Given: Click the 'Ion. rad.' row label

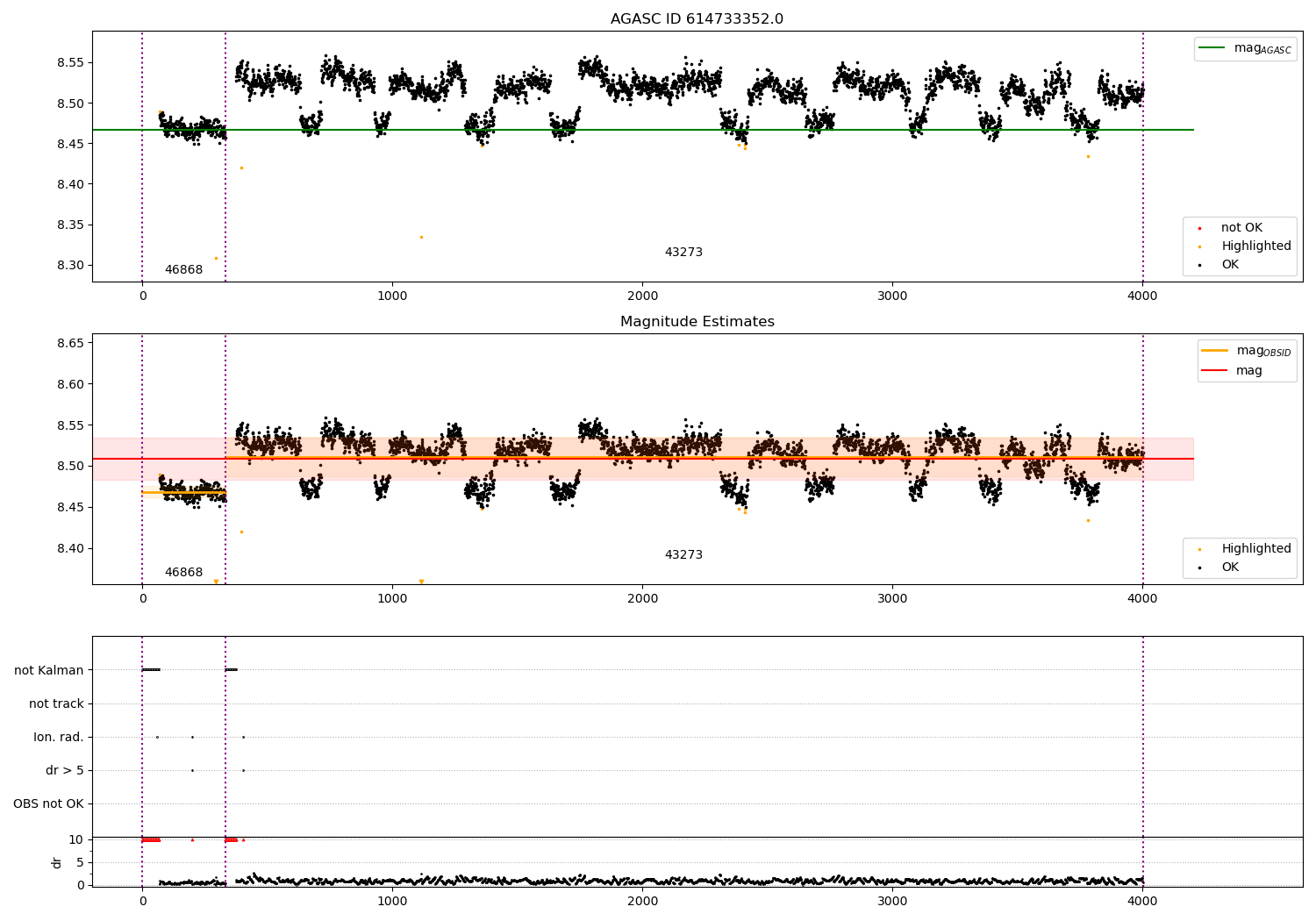Looking at the screenshot, I should [59, 738].
